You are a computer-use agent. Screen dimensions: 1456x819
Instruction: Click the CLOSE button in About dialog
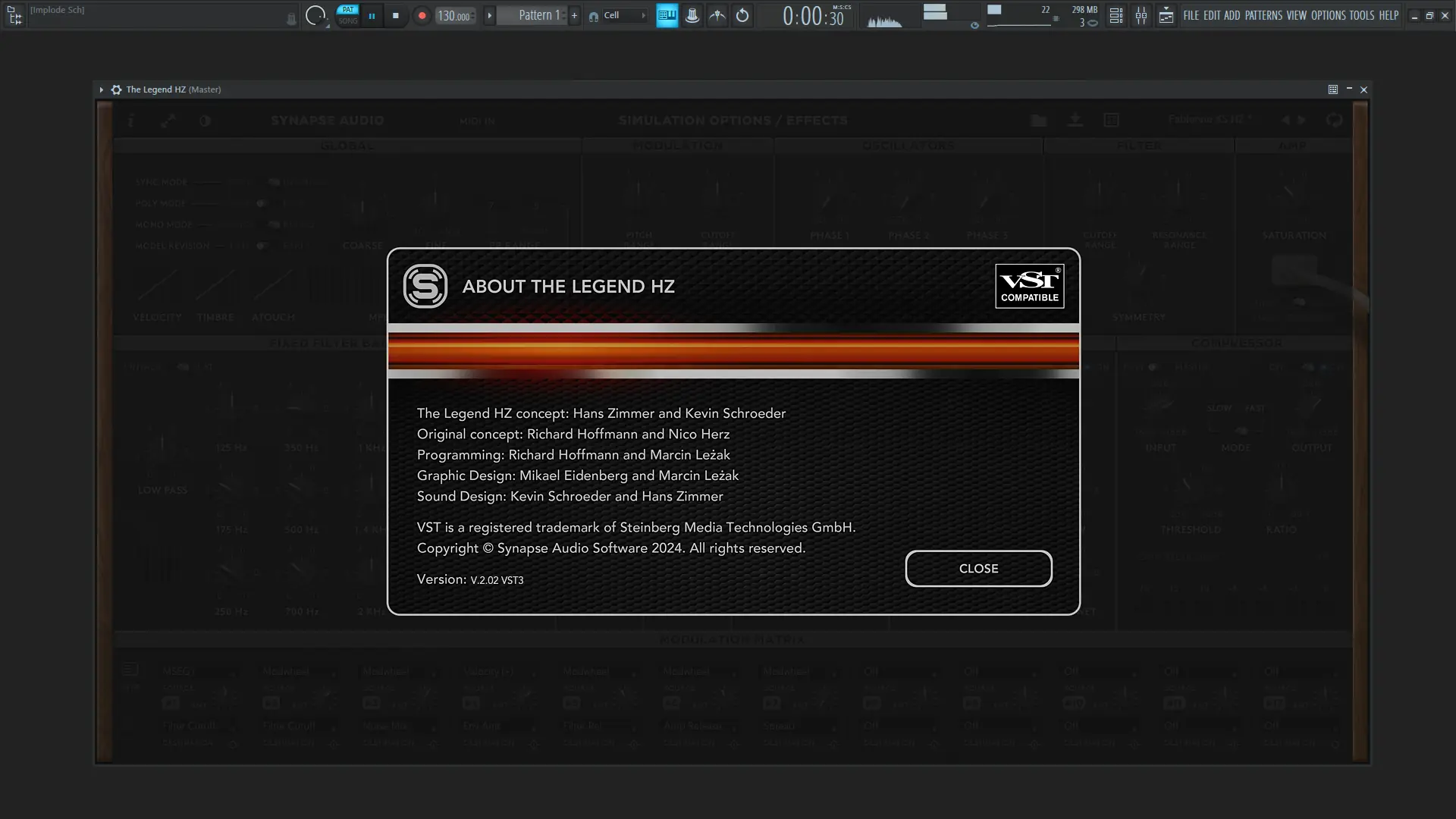[978, 569]
